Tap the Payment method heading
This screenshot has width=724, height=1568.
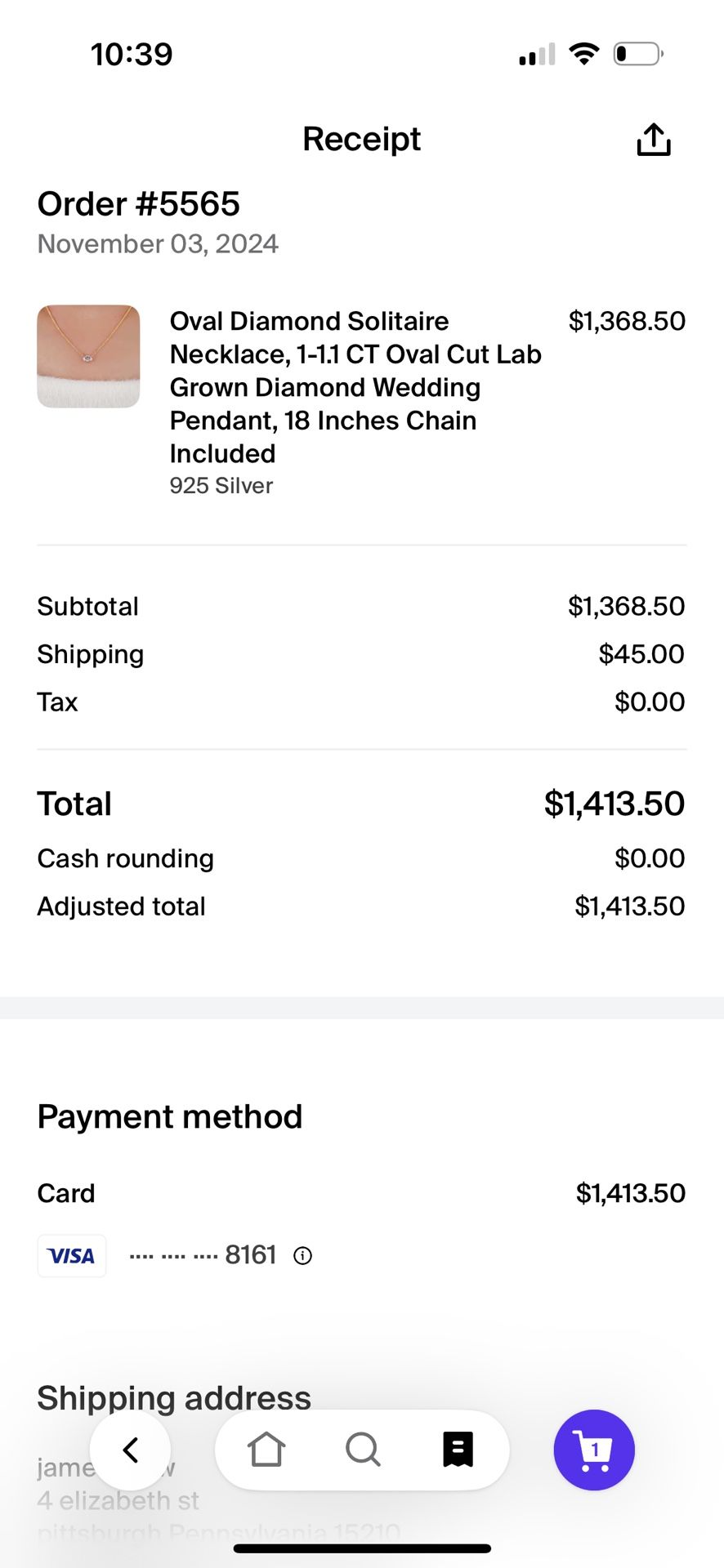[x=170, y=1116]
